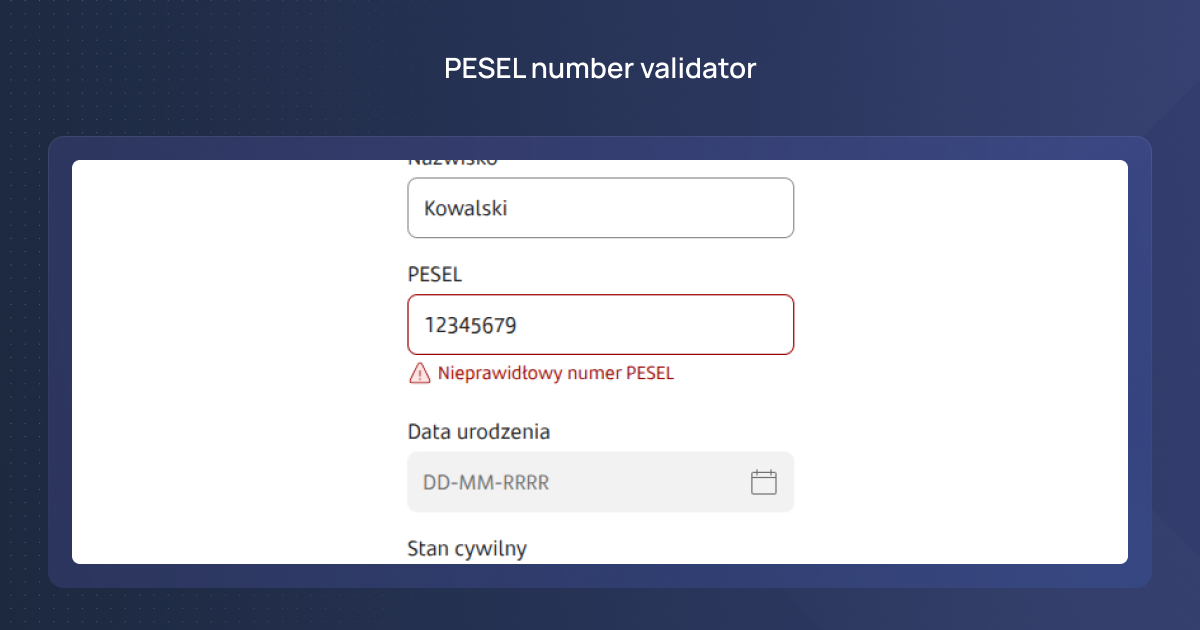
Task: Click the Nieprawidłowy numer PESEL error message
Action: click(556, 374)
